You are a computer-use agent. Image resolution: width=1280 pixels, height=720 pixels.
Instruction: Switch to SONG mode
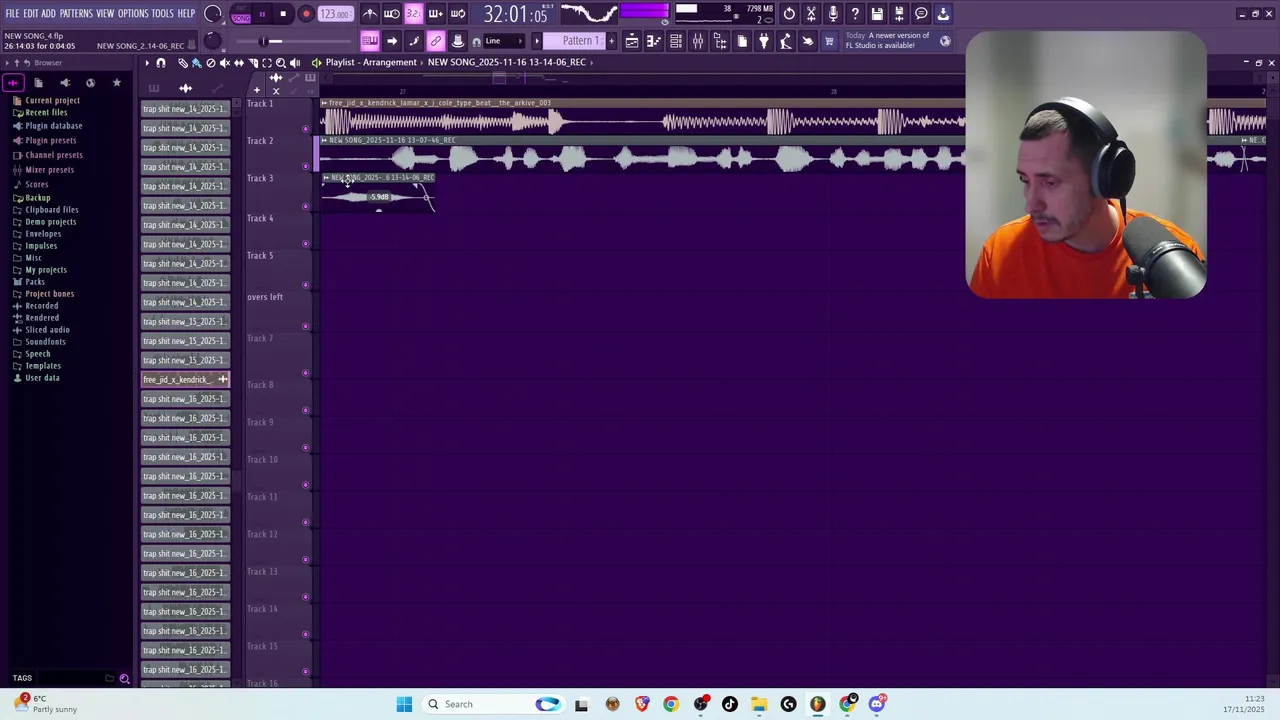point(241,18)
